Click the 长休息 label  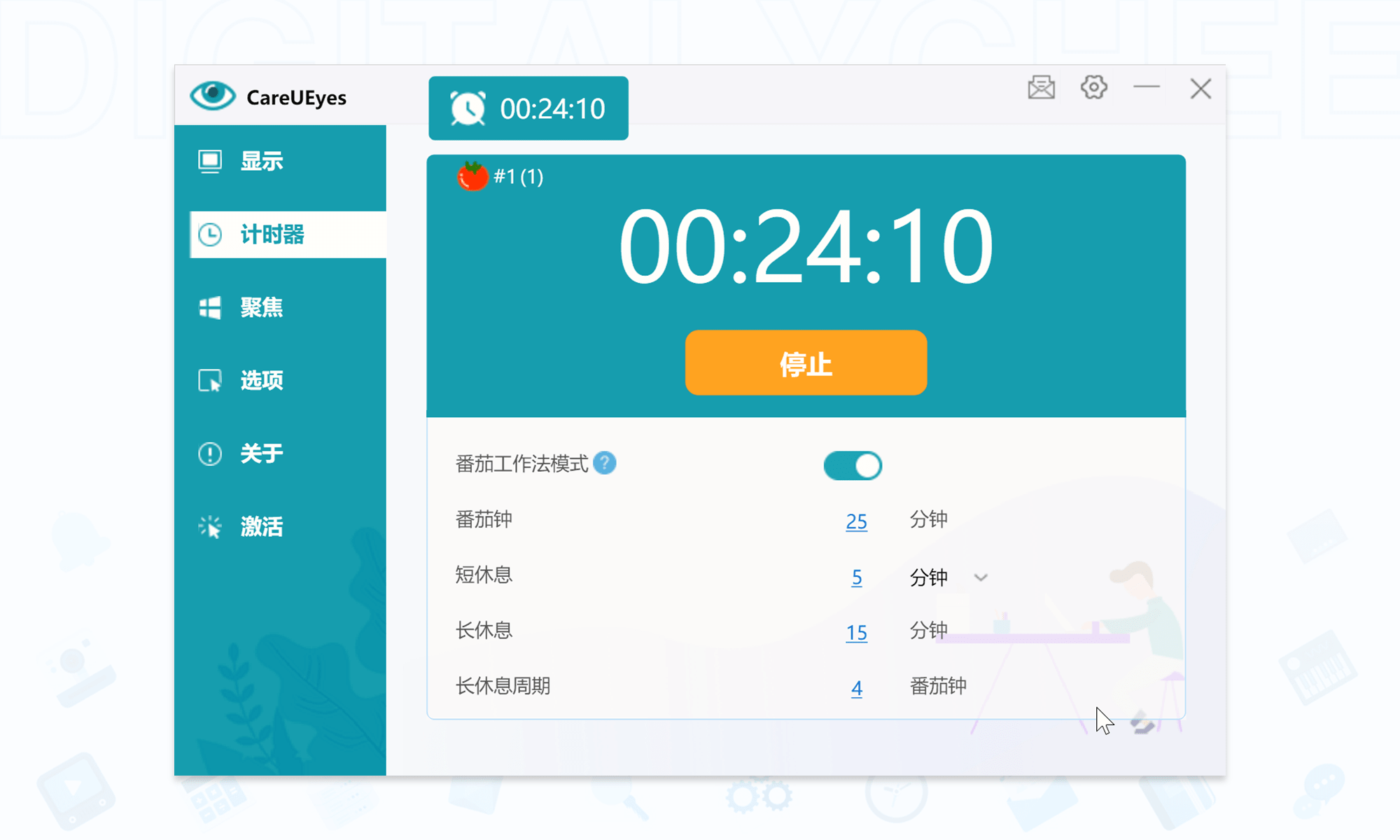[x=484, y=630]
